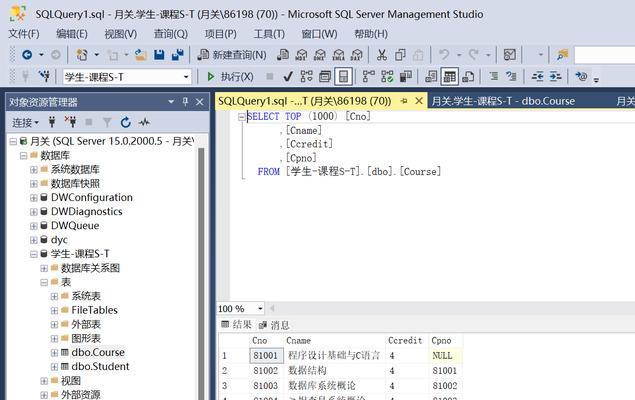Click the DAX query icon
Viewport: 635px width, 400px height.
click(x=356, y=55)
